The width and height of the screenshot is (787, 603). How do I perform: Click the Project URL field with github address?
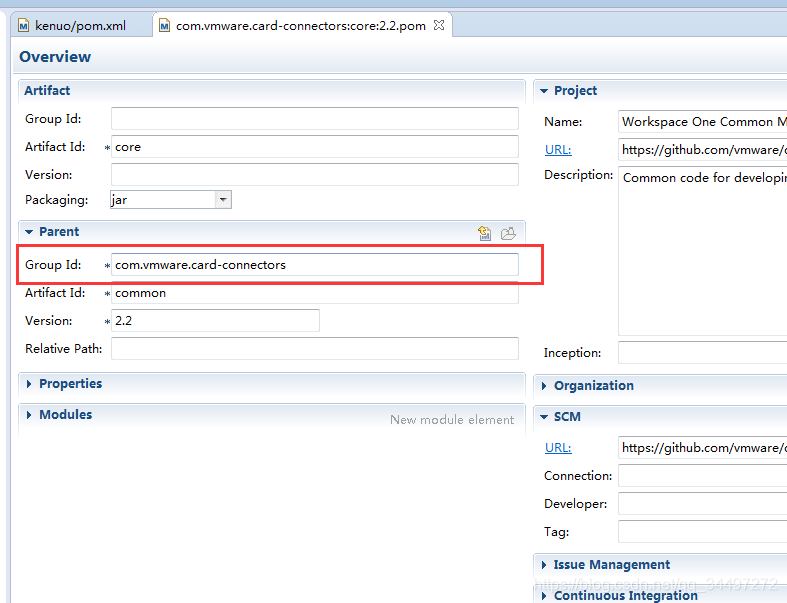[702, 150]
